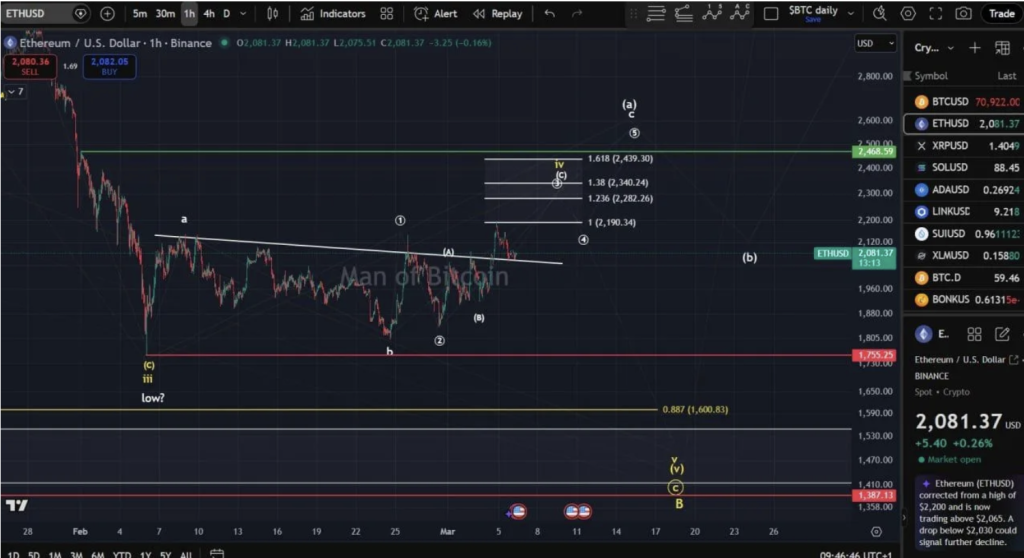Image resolution: width=1024 pixels, height=558 pixels.
Task: Sort watchlist by Symbol column
Action: pyautogui.click(x=931, y=76)
